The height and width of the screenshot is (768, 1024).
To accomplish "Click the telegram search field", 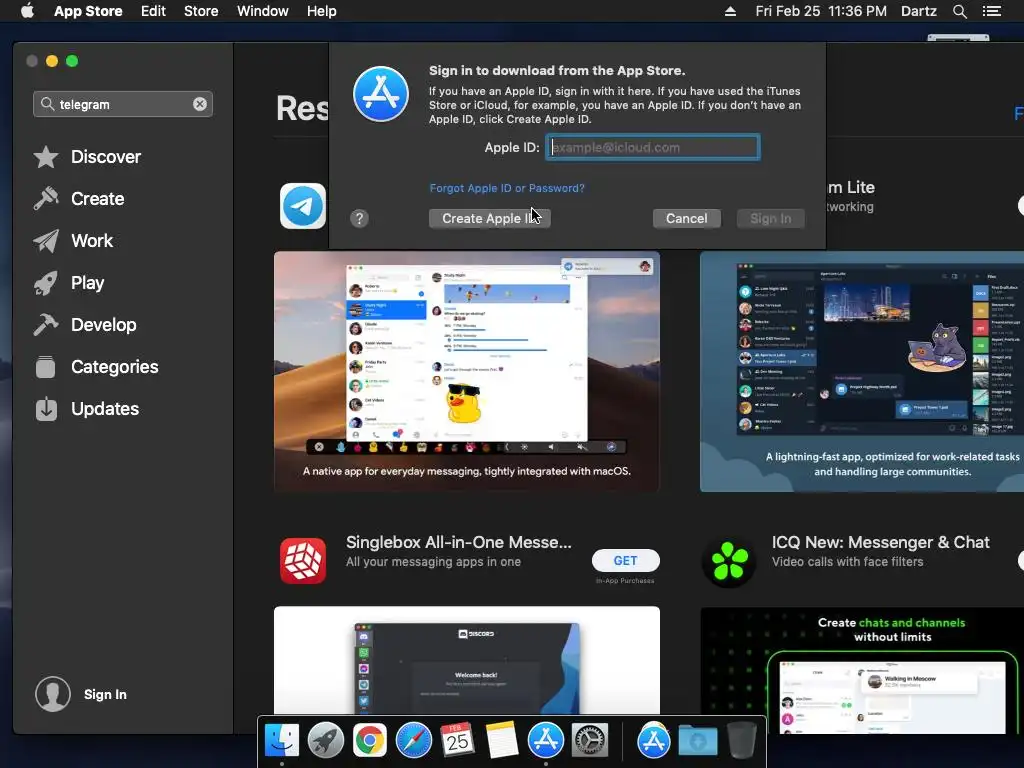I will [x=123, y=104].
